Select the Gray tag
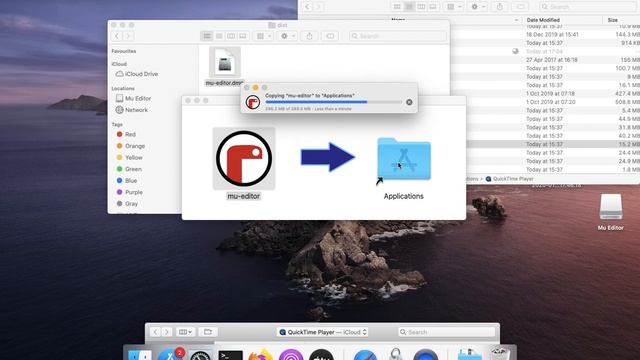The width and height of the screenshot is (640, 360). click(127, 203)
